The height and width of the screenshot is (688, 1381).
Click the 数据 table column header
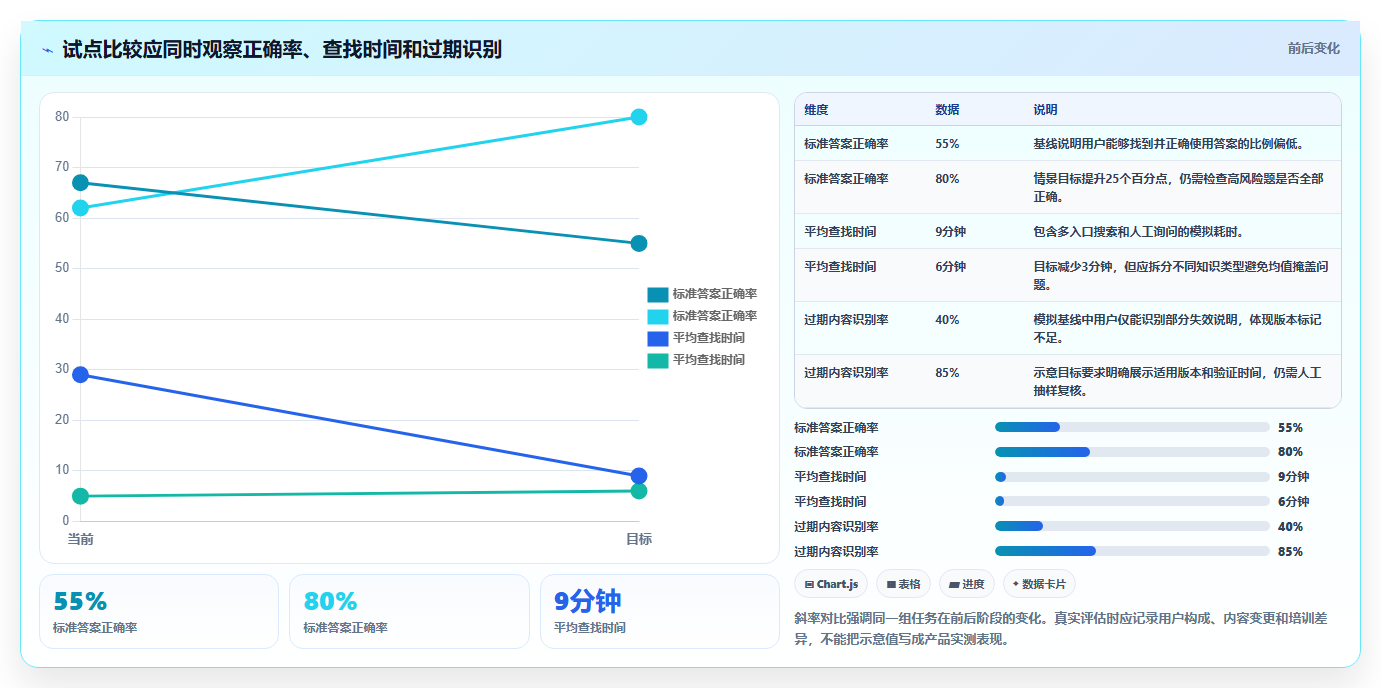[x=947, y=110]
